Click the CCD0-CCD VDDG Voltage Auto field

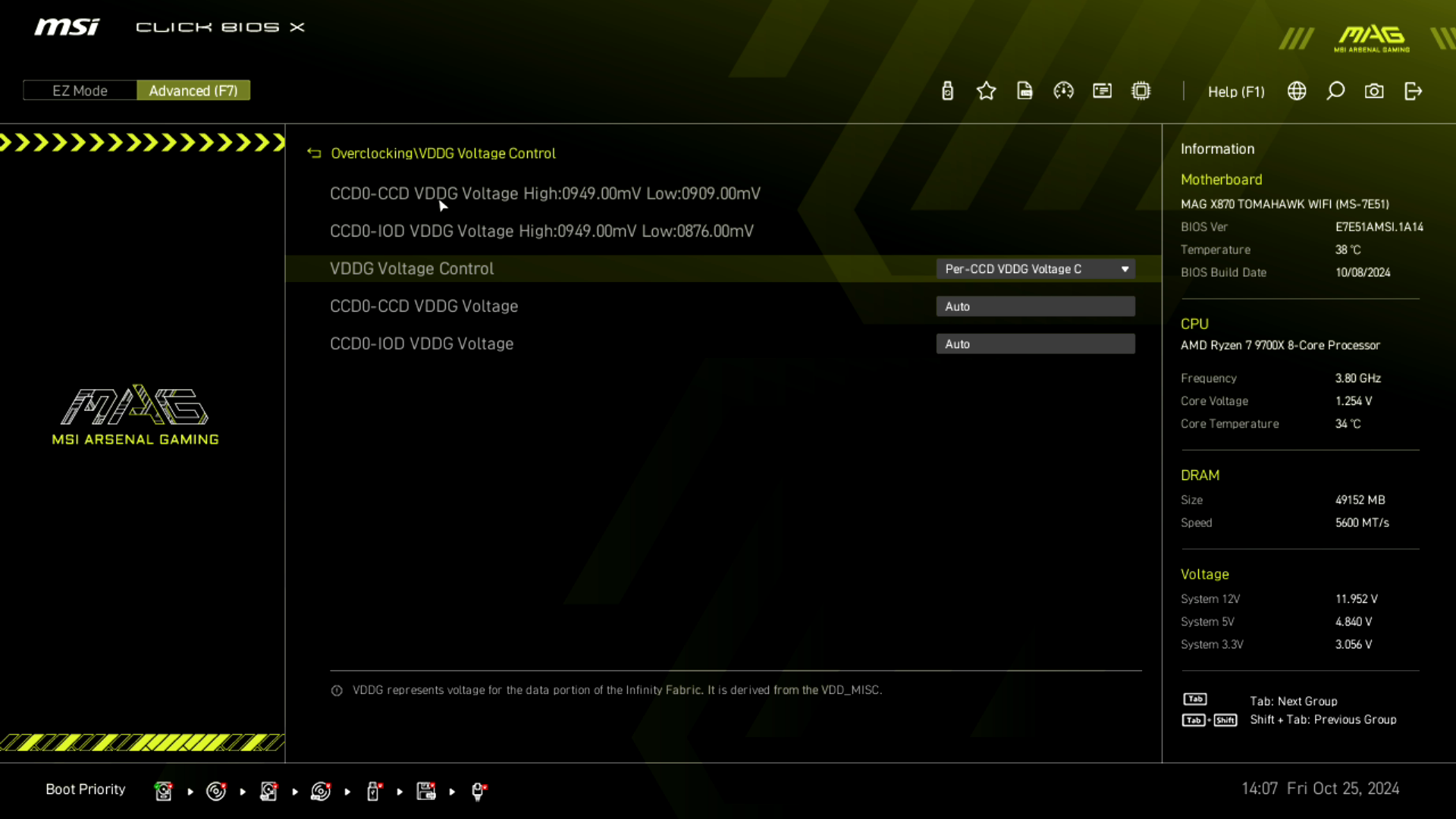point(1035,306)
